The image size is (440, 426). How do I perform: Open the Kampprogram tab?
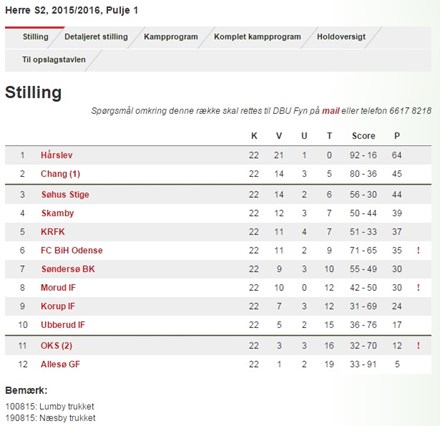[171, 37]
